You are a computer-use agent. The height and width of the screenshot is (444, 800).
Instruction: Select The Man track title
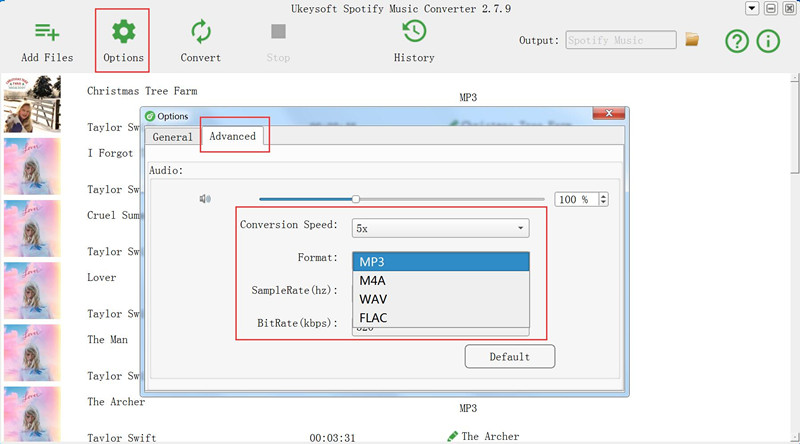click(x=107, y=340)
